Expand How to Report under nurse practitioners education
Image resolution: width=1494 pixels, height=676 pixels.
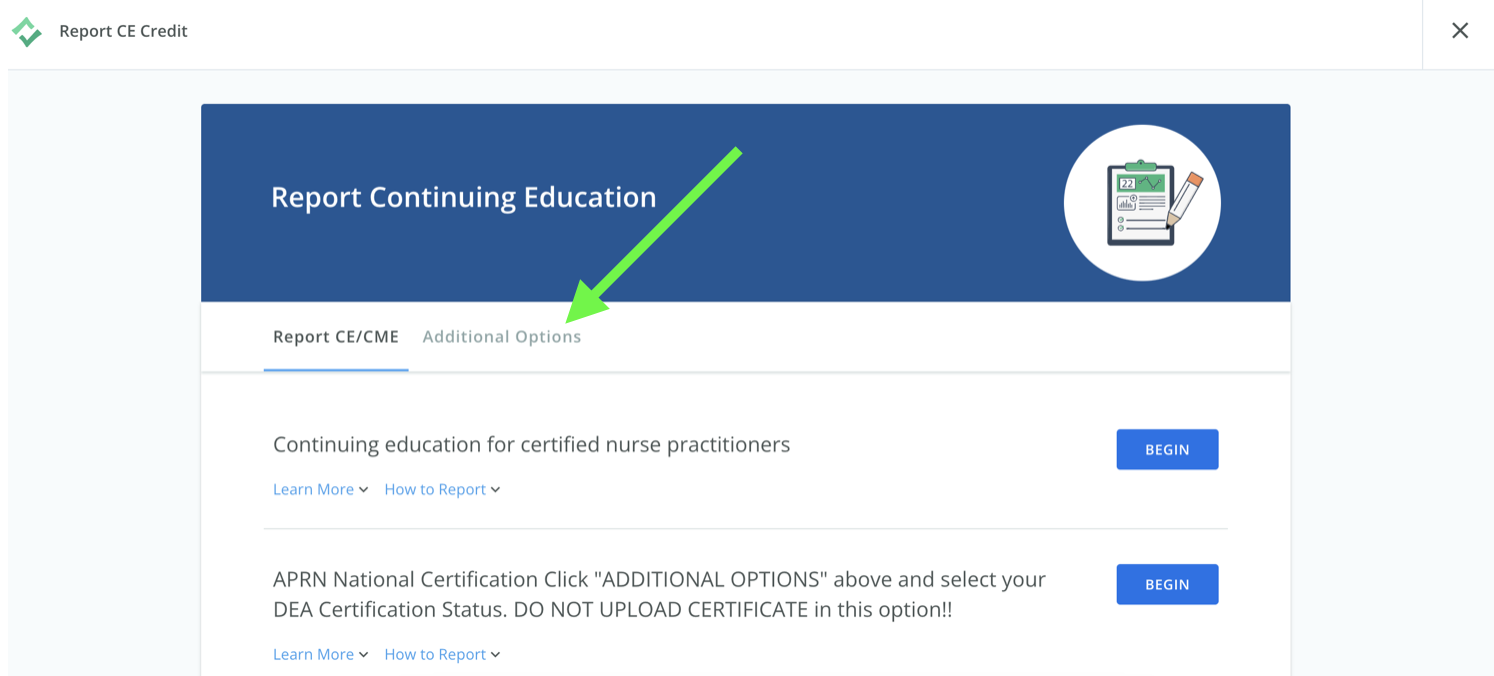click(442, 489)
